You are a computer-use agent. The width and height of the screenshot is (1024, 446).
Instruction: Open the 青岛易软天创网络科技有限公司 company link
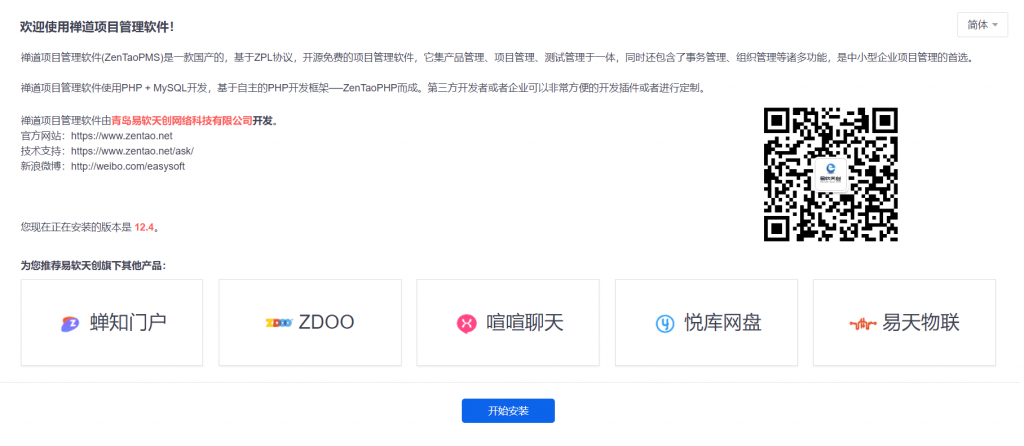[182, 121]
